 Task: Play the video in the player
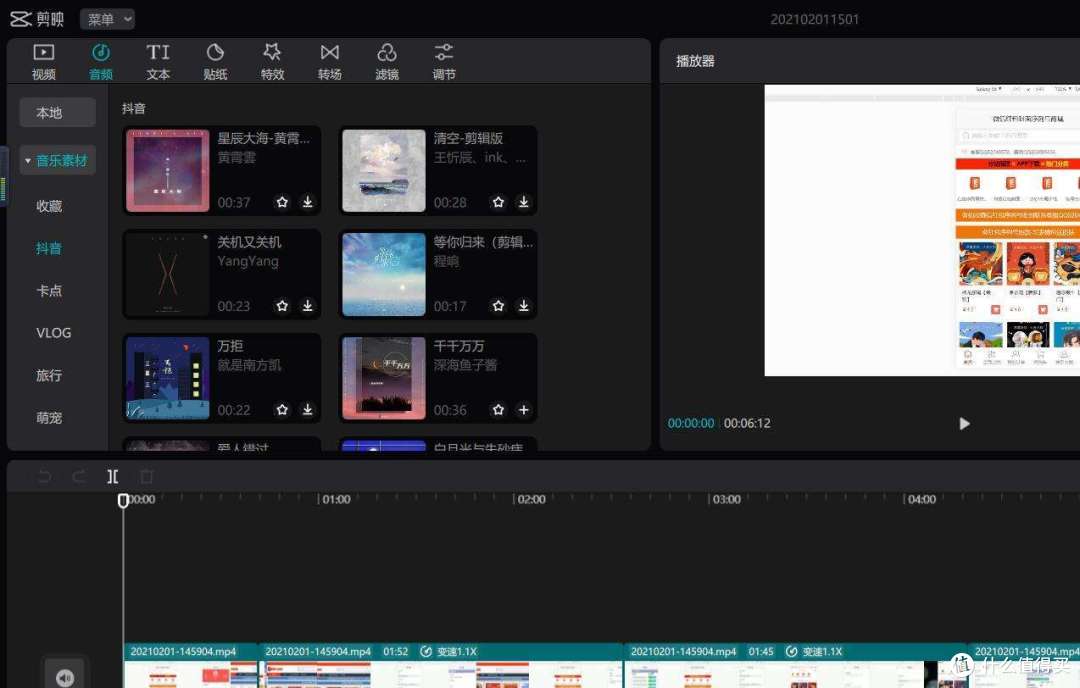[x=964, y=424]
